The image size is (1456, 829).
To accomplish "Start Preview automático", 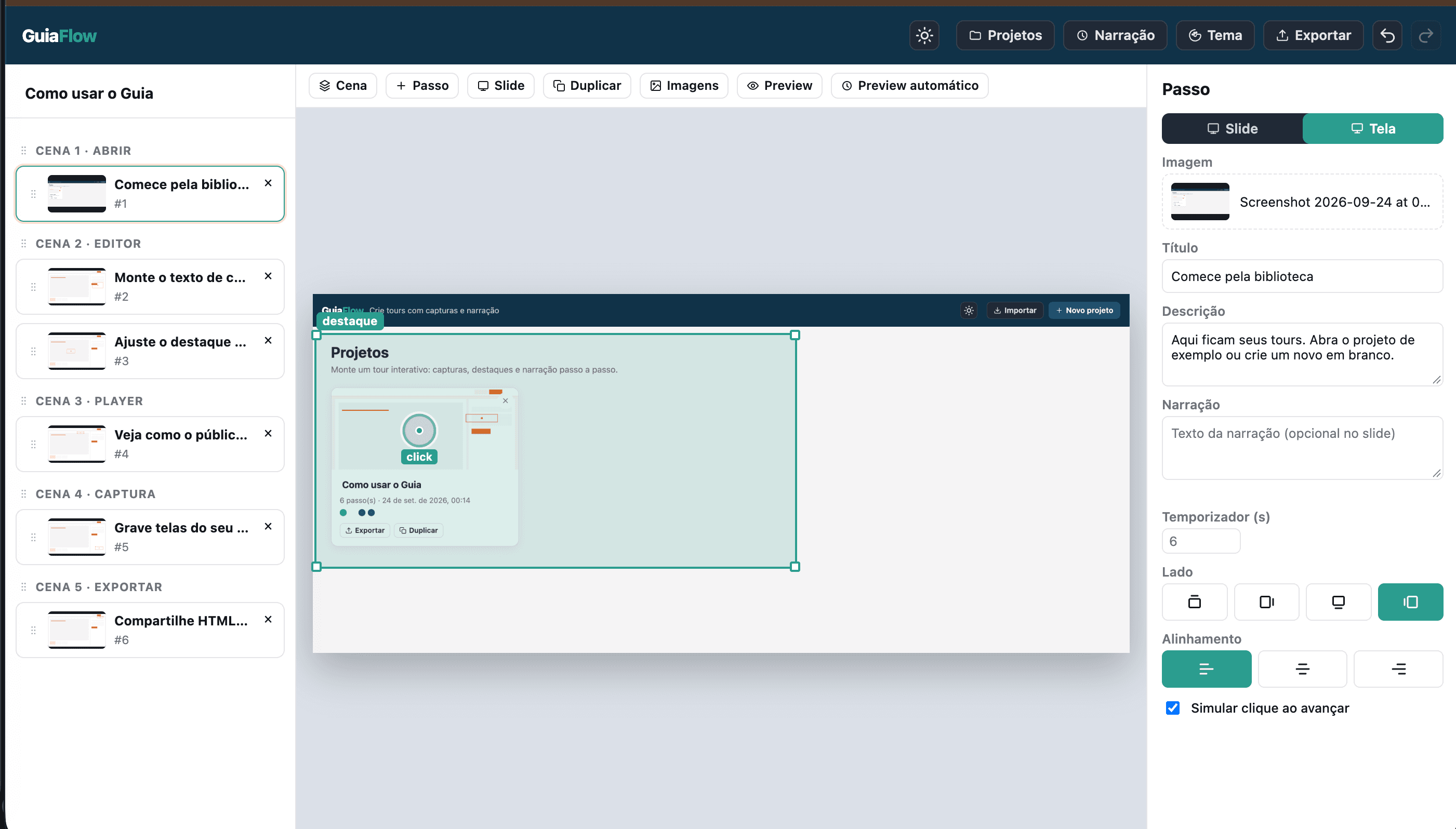I will coord(909,85).
